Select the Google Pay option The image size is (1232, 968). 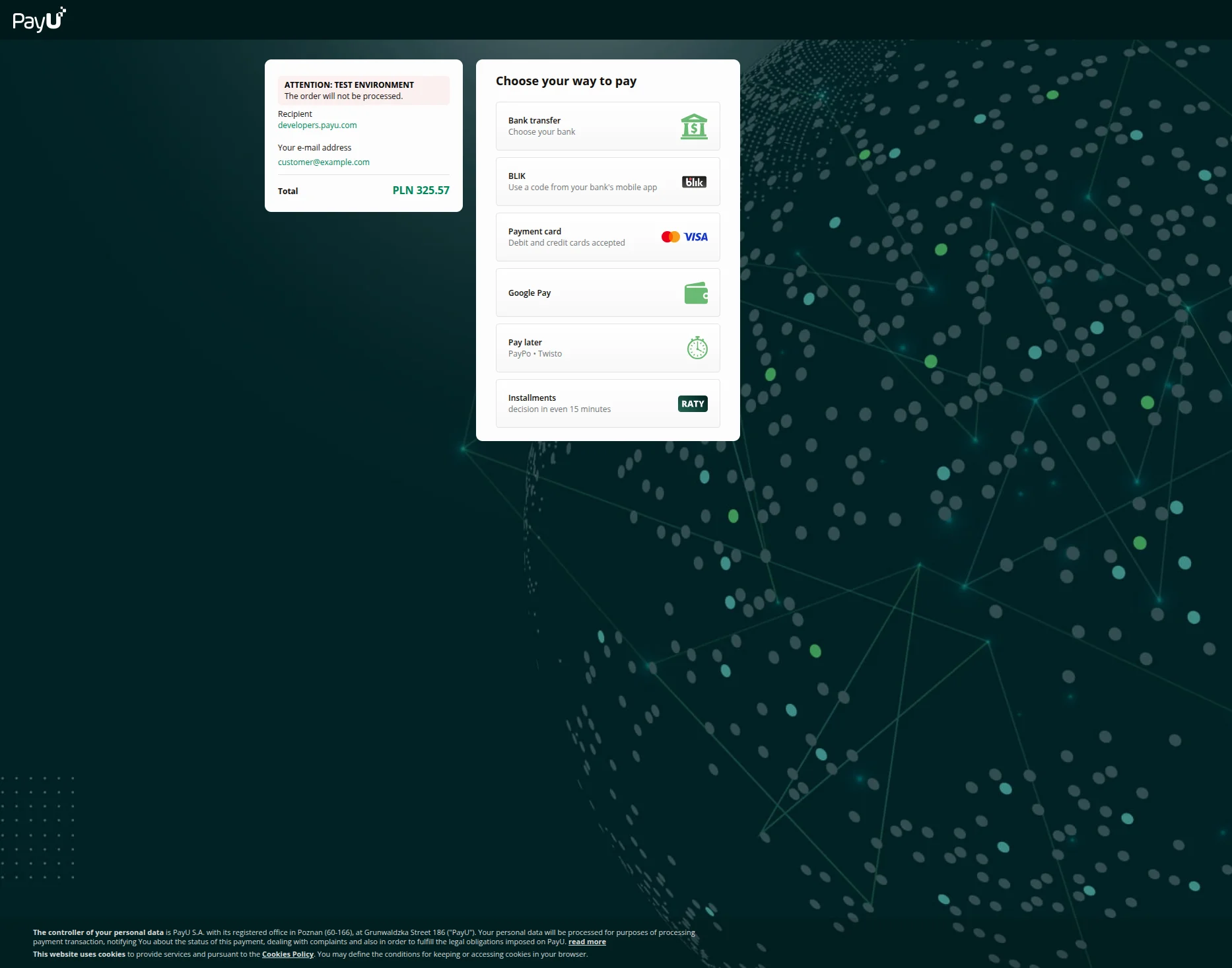click(607, 293)
